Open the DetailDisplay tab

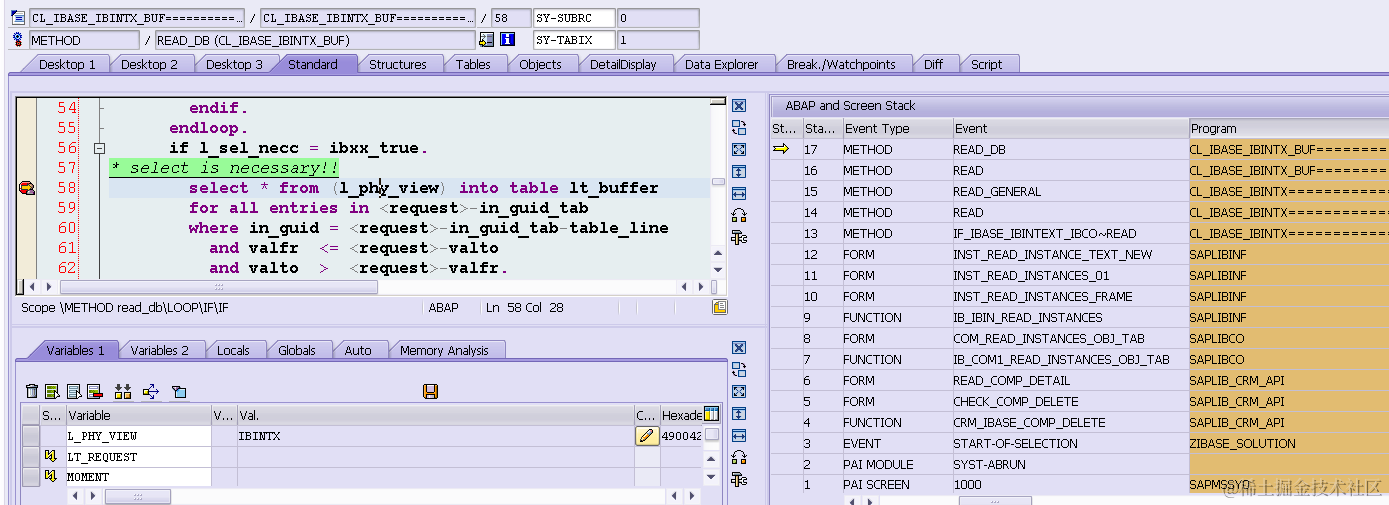pos(623,64)
